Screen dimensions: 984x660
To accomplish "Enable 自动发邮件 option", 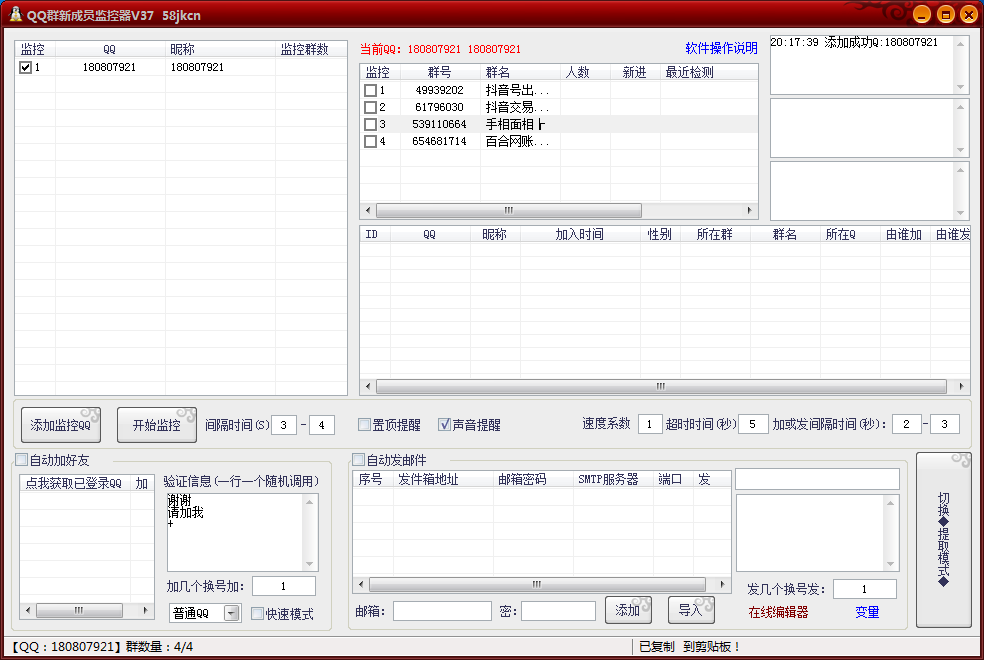I will [x=358, y=460].
